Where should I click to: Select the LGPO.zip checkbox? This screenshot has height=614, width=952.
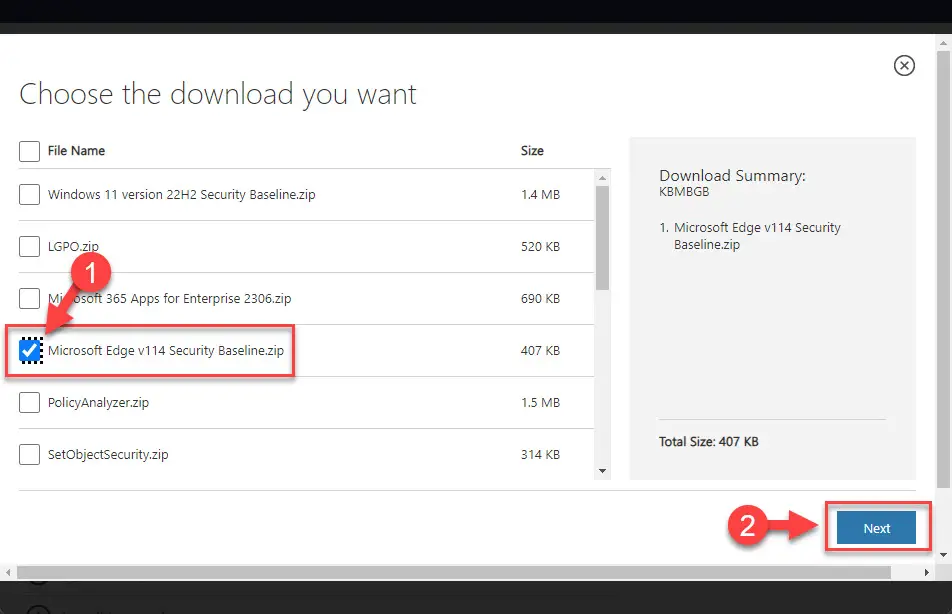(x=29, y=247)
